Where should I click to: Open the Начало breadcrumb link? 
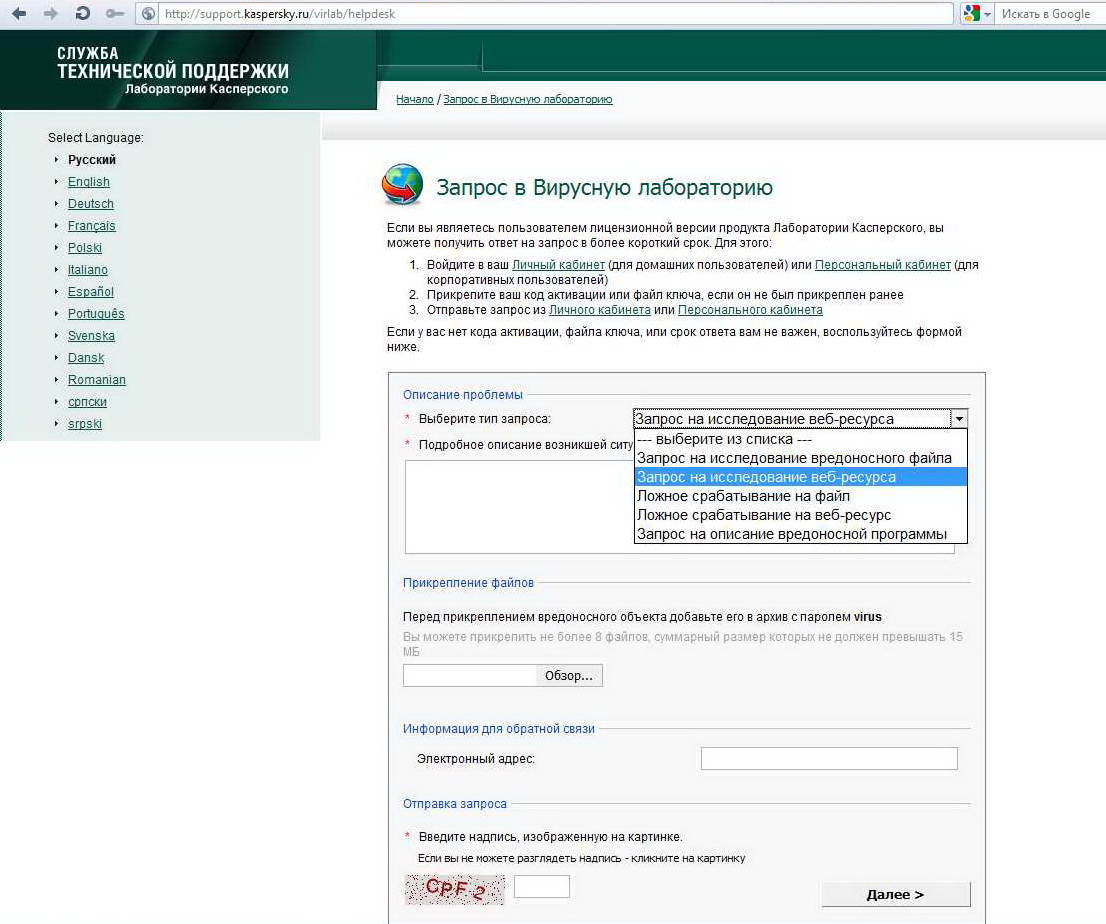[415, 99]
